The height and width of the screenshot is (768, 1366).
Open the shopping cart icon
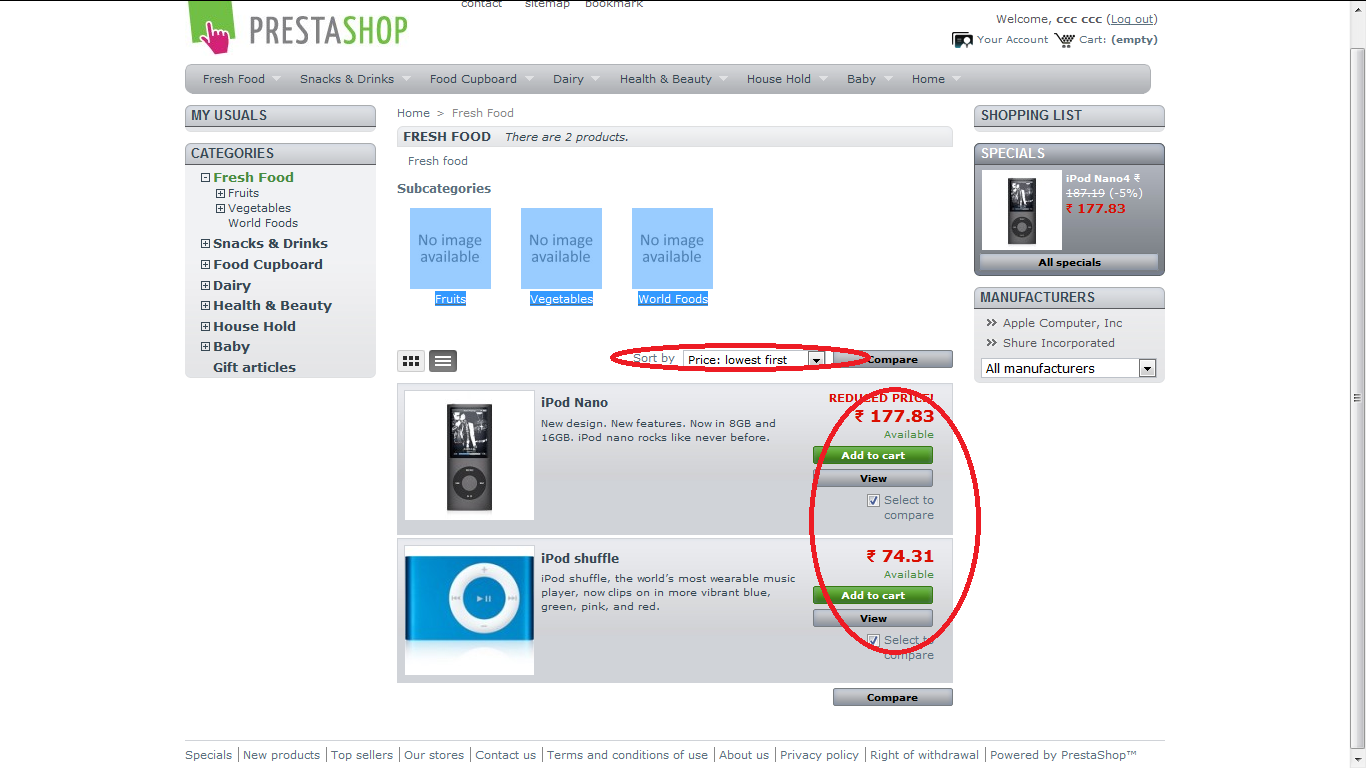click(1064, 40)
